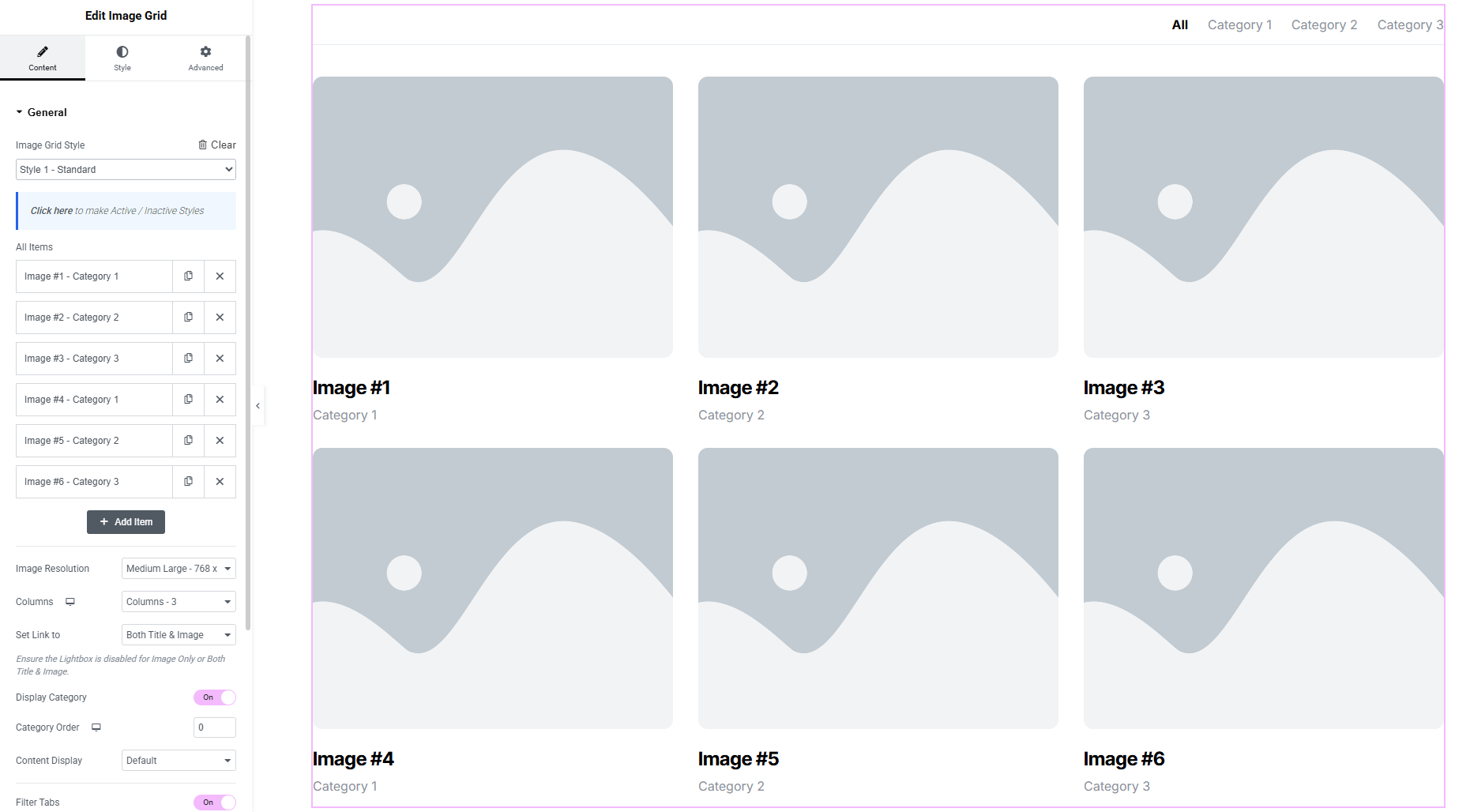
Task: Duplicate the Image #3 item
Action: coord(188,359)
